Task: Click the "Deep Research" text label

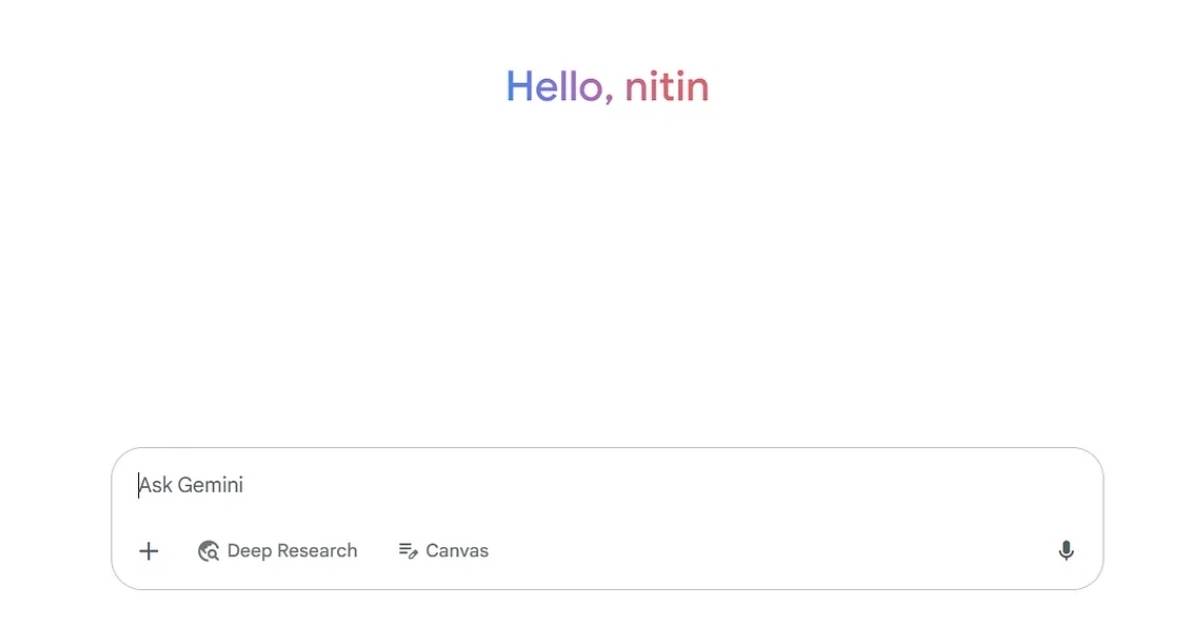Action: click(292, 551)
